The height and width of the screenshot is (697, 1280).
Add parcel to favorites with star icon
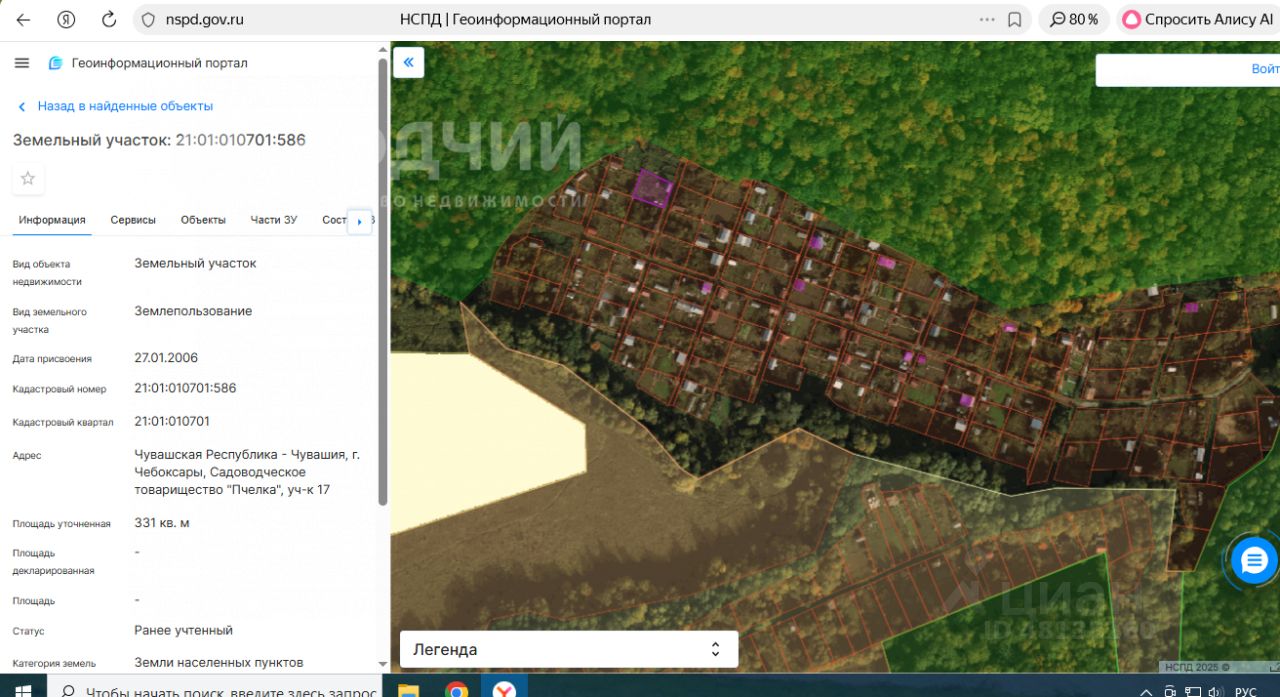(28, 179)
